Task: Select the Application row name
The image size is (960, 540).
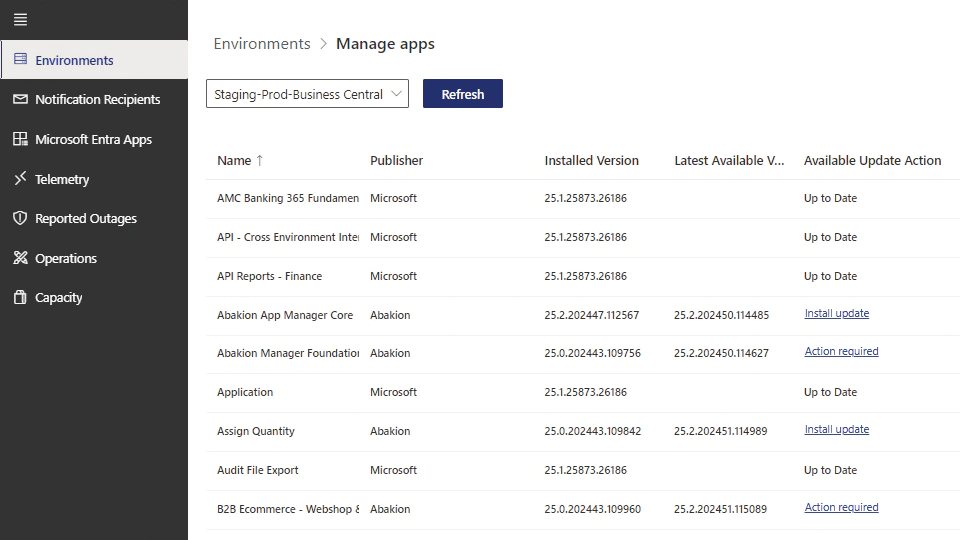Action: [245, 392]
